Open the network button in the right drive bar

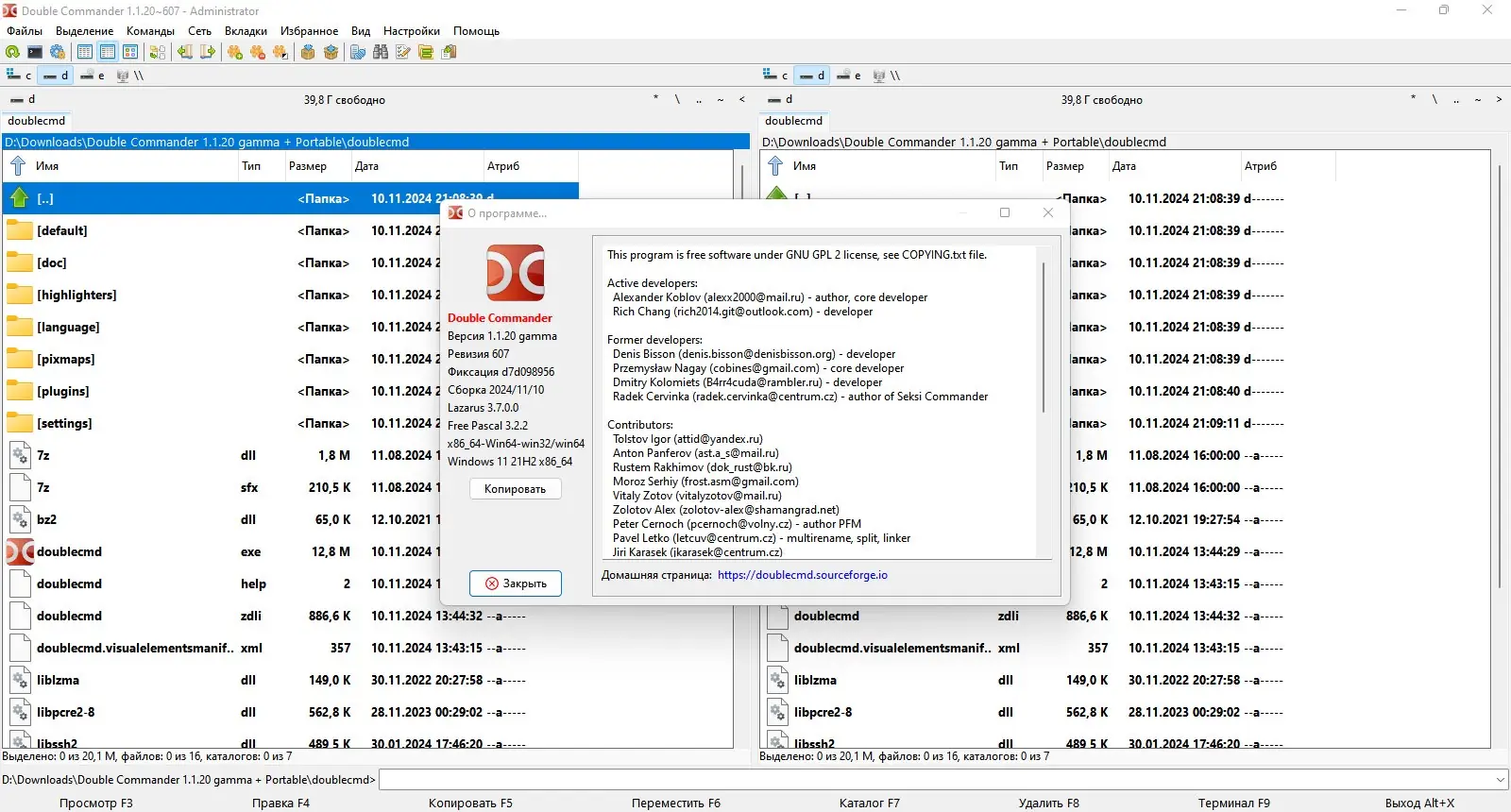pyautogui.click(x=887, y=76)
